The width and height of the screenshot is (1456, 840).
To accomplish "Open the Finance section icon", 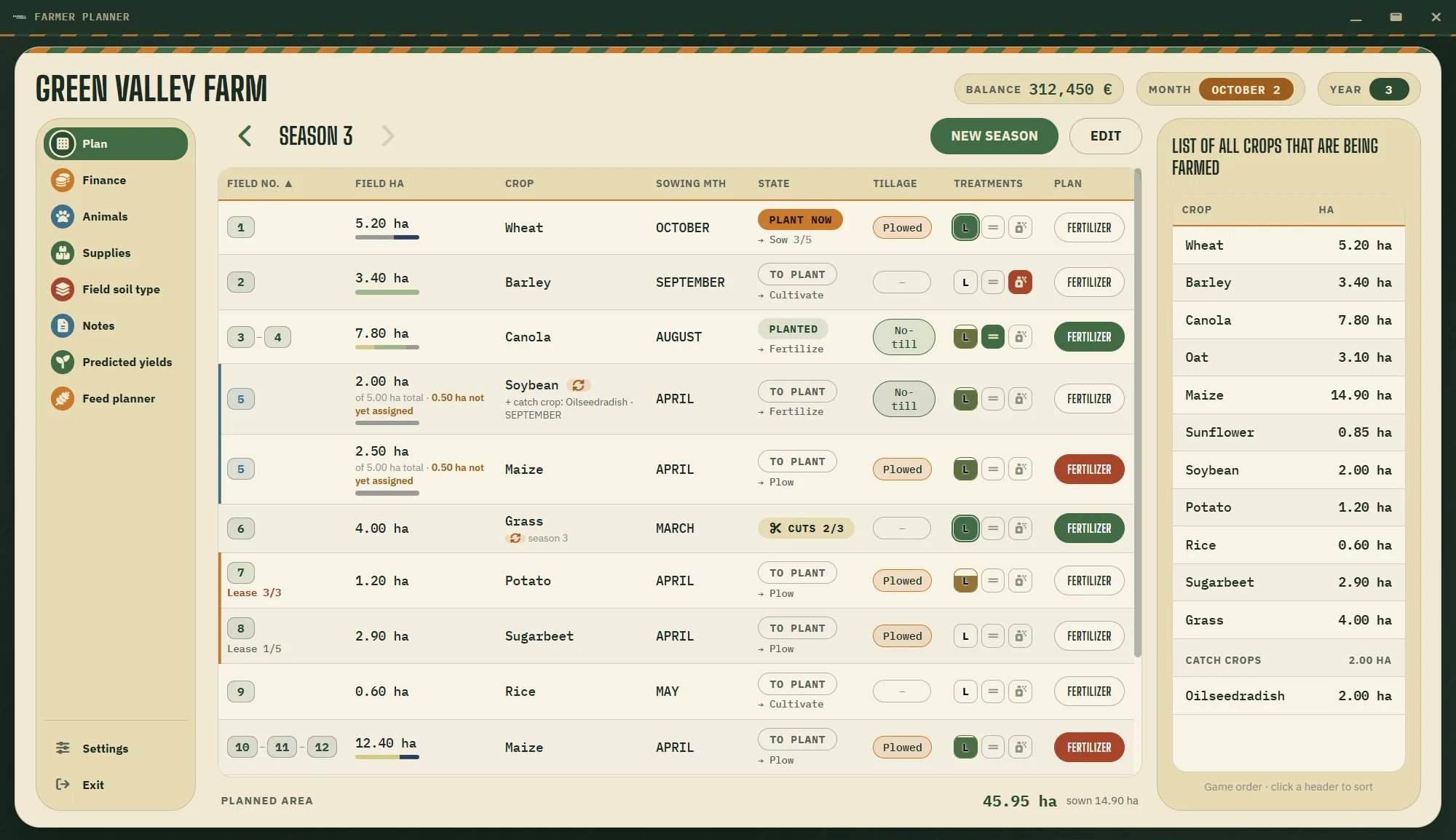I will coord(63,180).
